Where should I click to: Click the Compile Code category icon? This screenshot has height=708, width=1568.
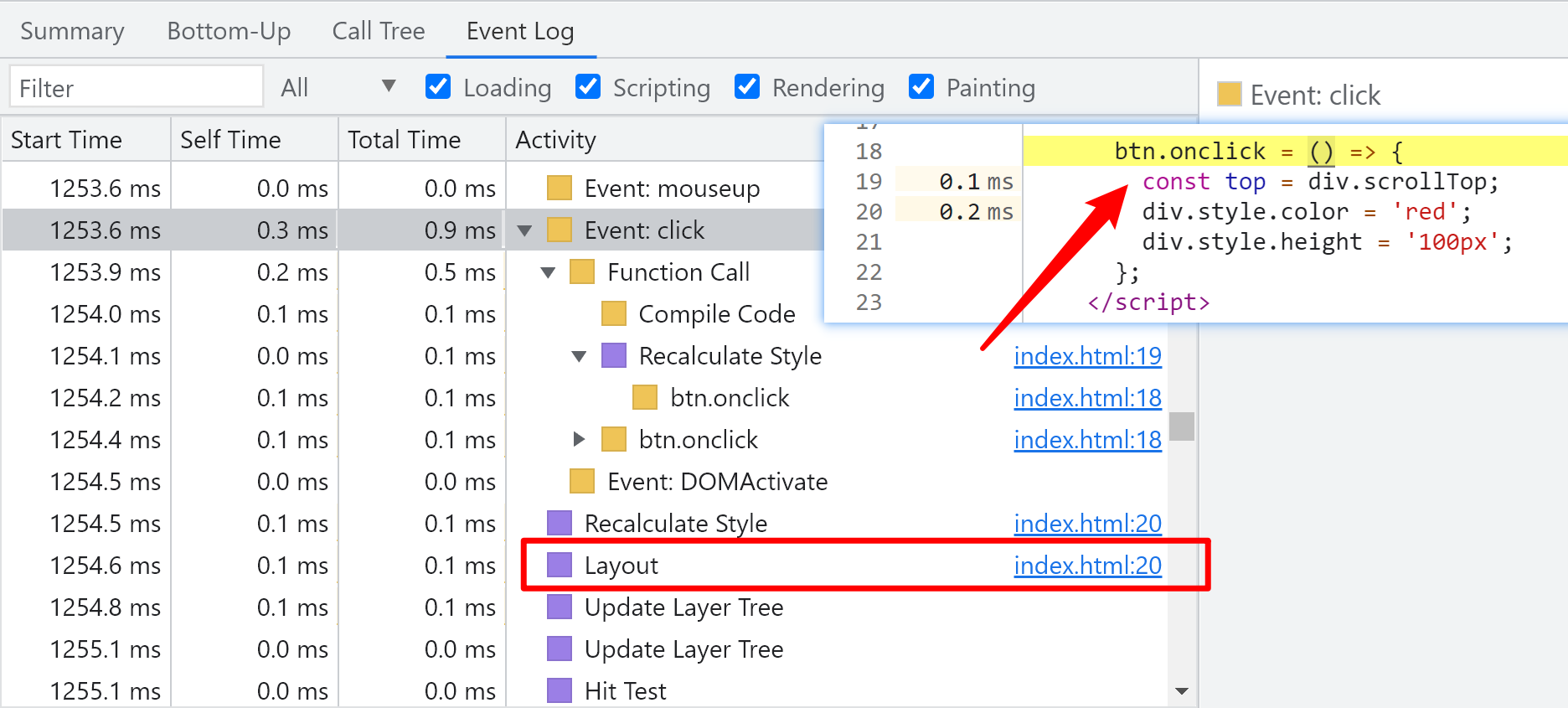[614, 313]
